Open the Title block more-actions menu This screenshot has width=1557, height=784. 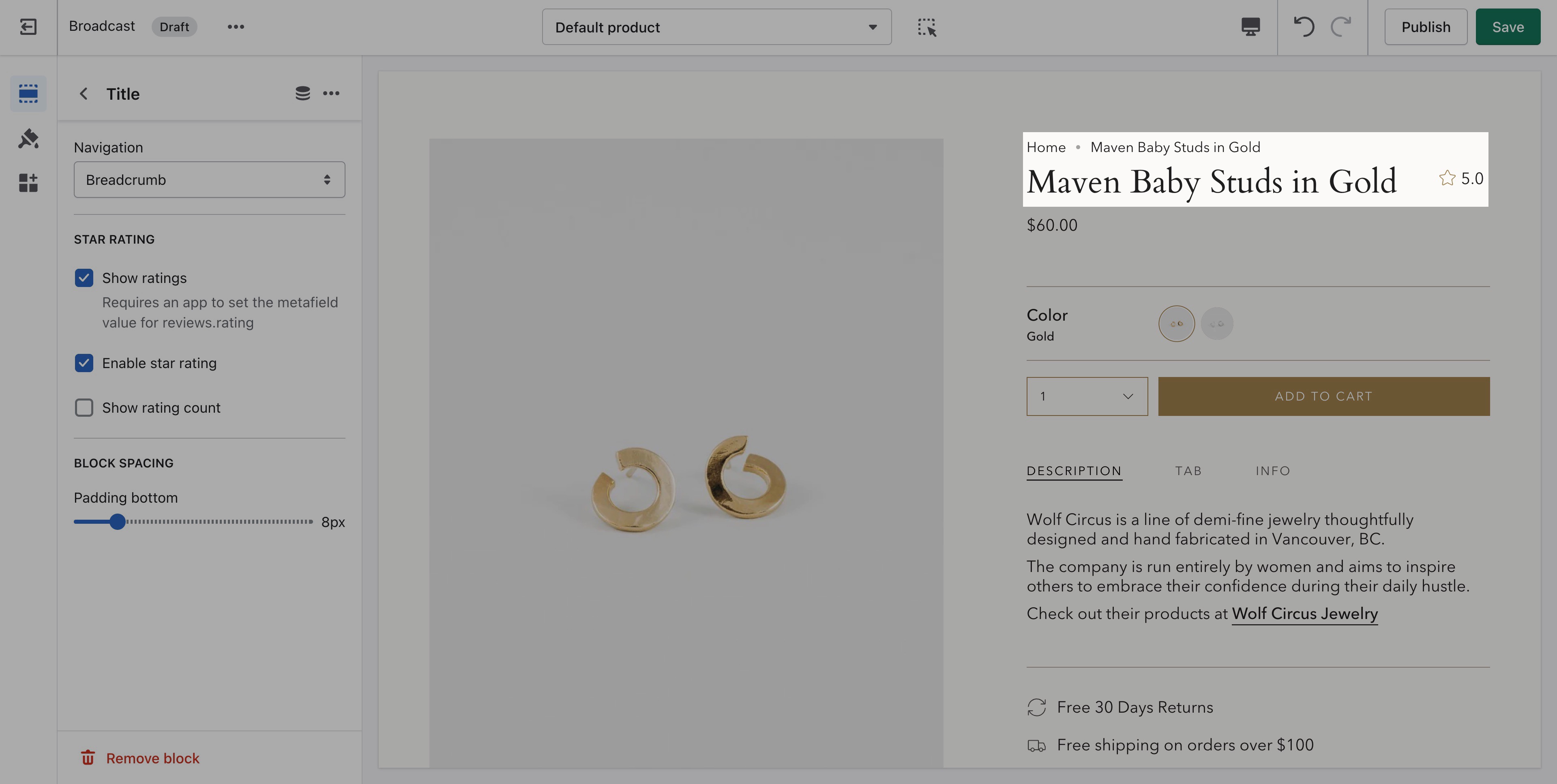[x=331, y=93]
